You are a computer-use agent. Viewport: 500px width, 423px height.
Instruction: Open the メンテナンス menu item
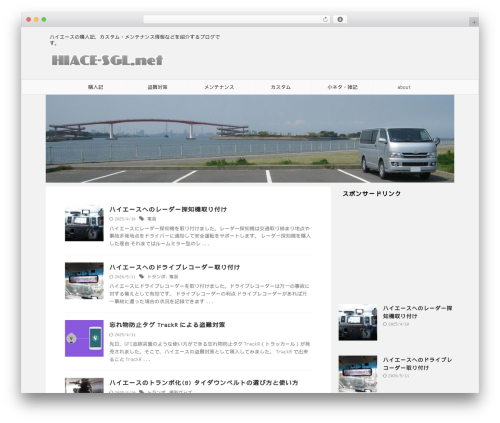[x=219, y=87]
